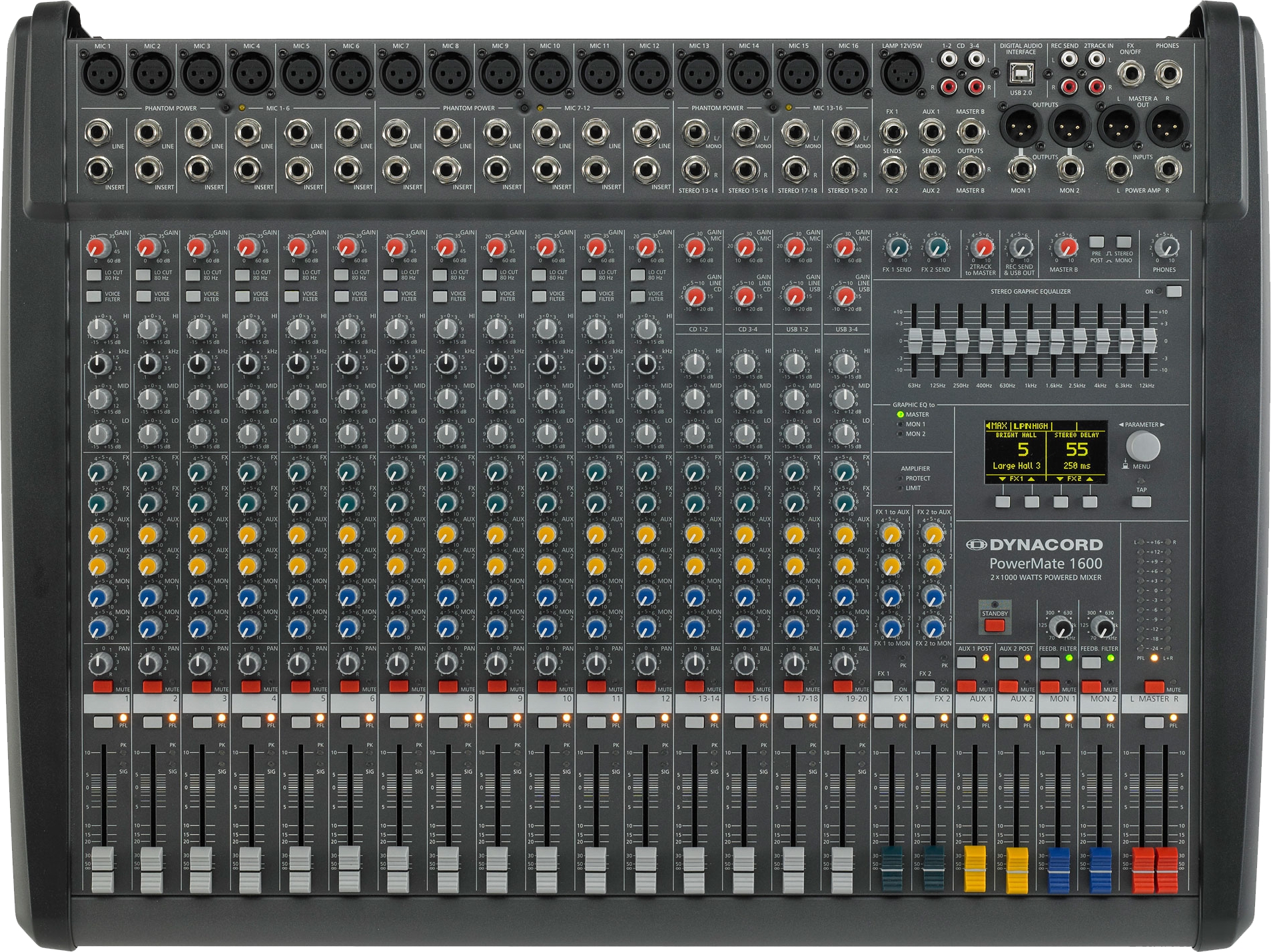Image resolution: width=1271 pixels, height=952 pixels.
Task: Click the MON 1 feedback filter frequency knob
Action: (1060, 627)
